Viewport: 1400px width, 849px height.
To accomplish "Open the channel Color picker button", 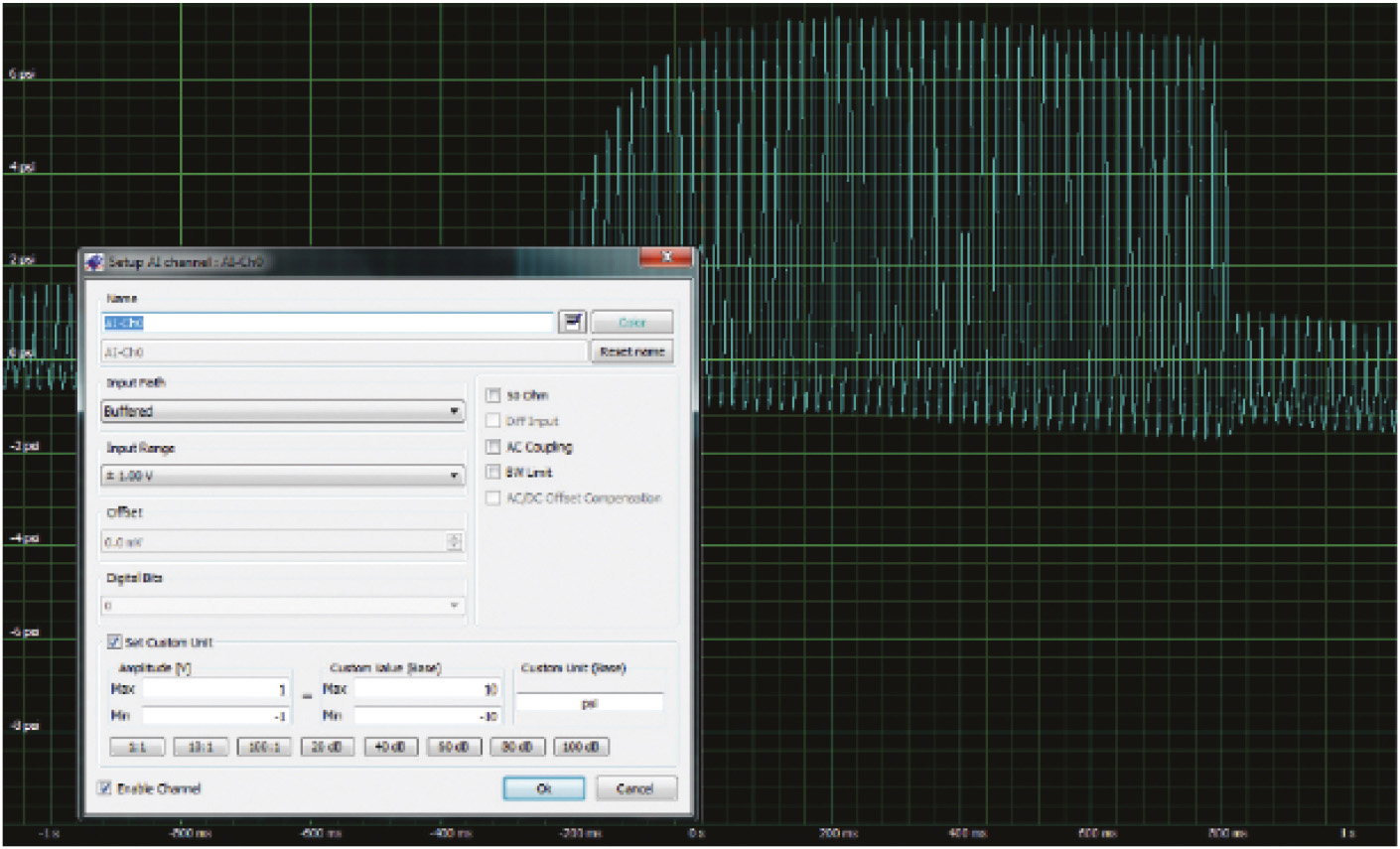I will [632, 322].
